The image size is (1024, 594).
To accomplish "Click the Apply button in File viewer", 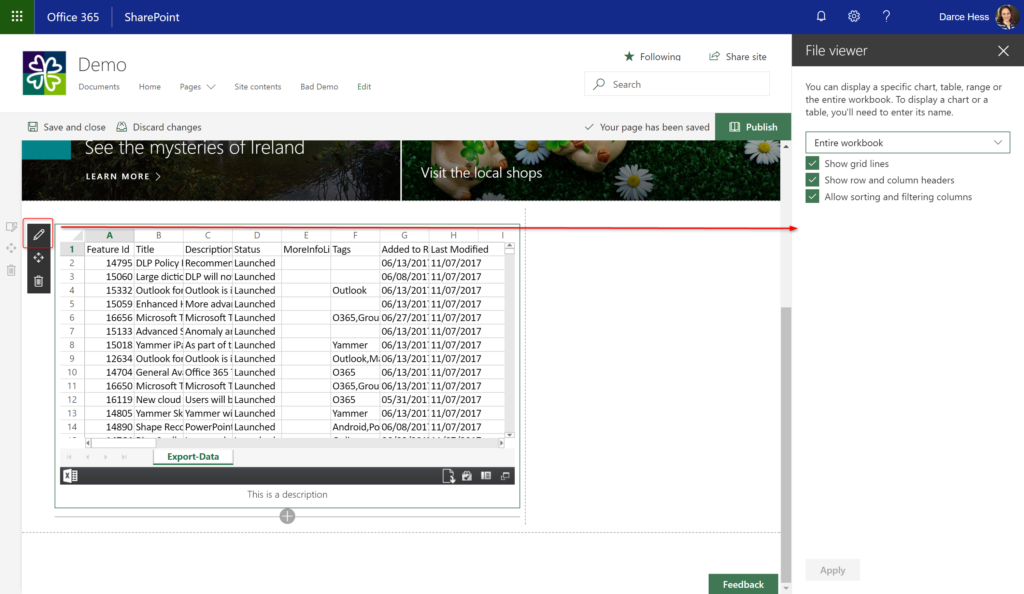I will tap(832, 570).
